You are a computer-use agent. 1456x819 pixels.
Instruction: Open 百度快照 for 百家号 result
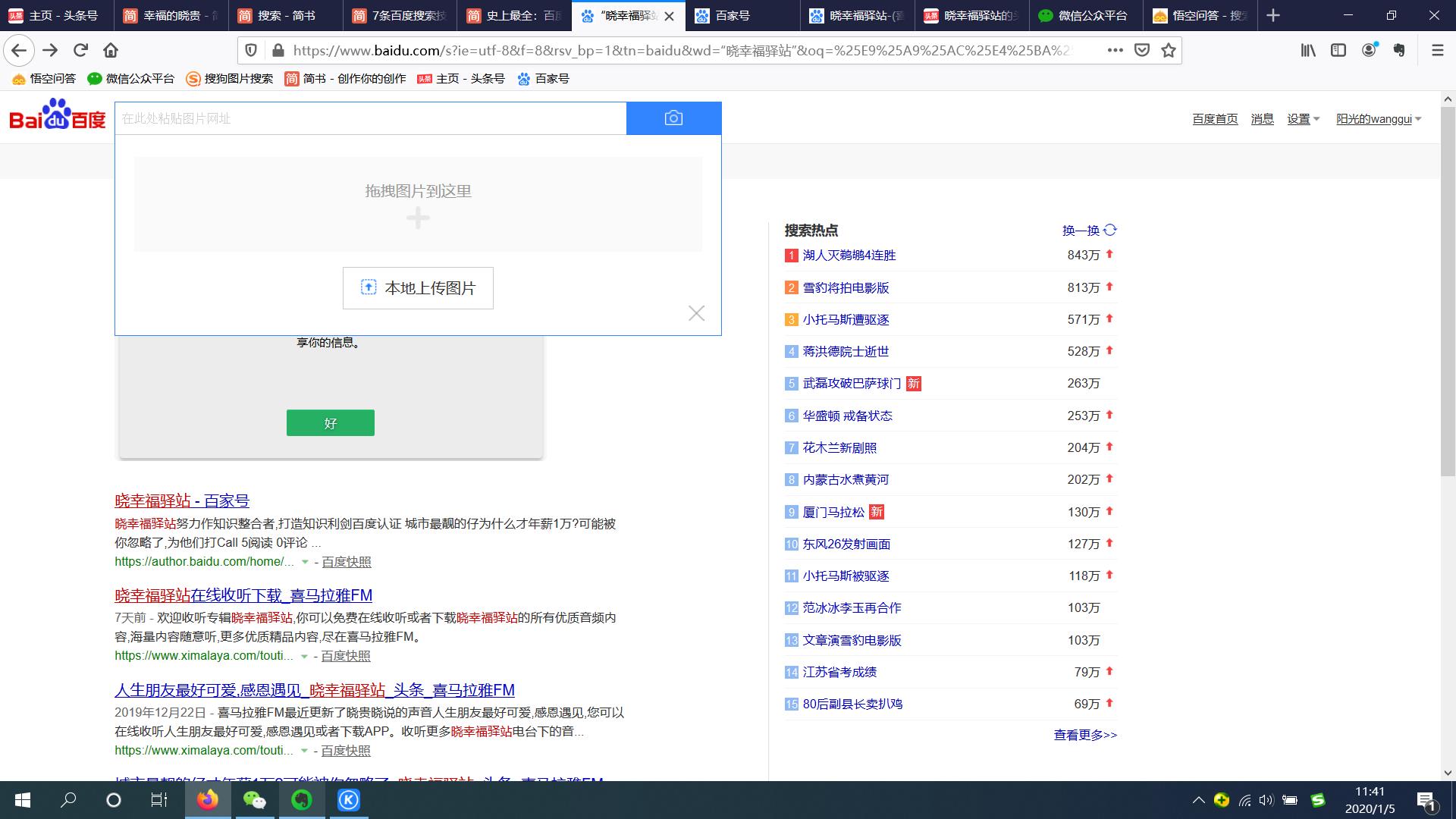pyautogui.click(x=347, y=562)
